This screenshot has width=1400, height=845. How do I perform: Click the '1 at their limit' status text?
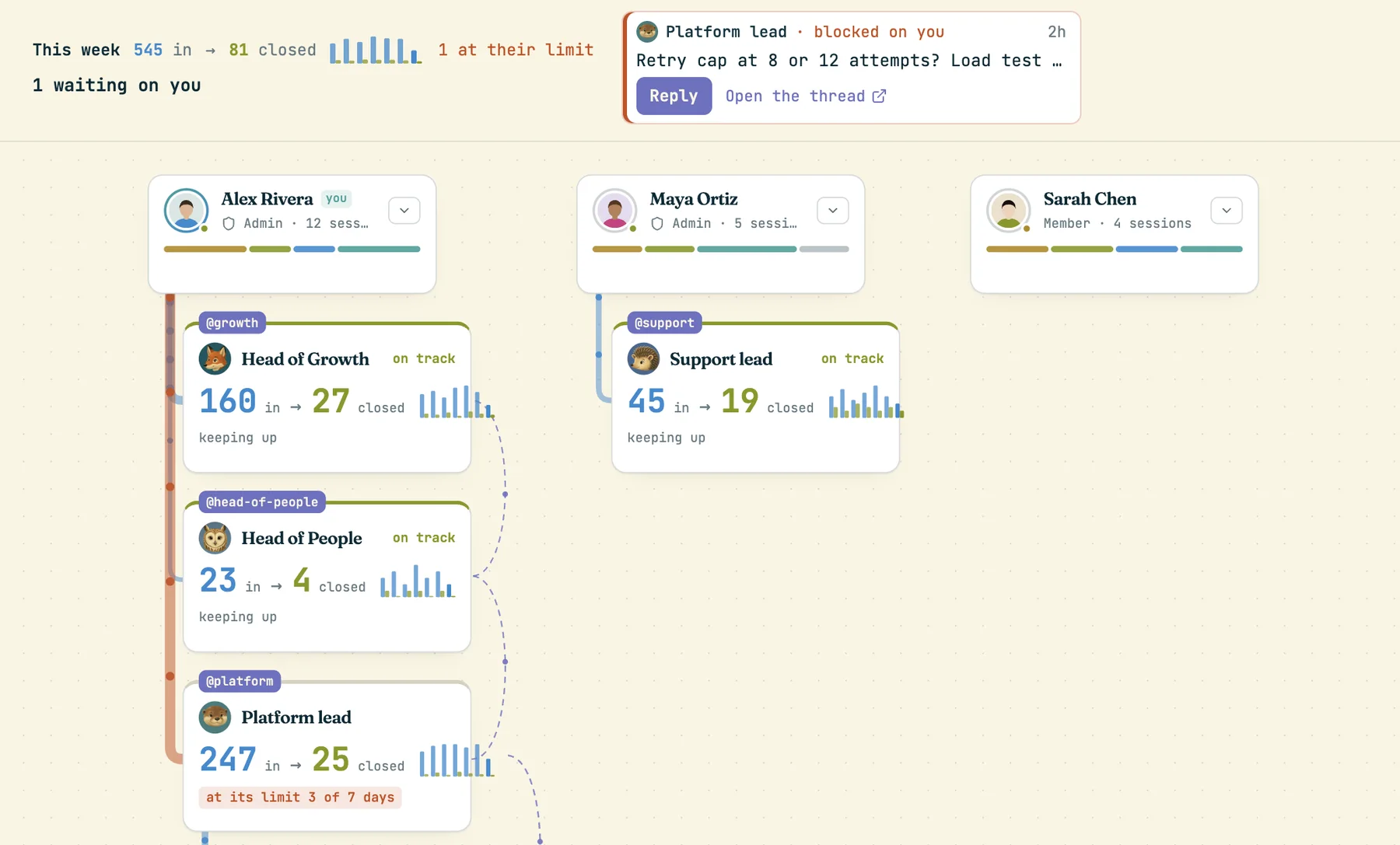coord(516,50)
